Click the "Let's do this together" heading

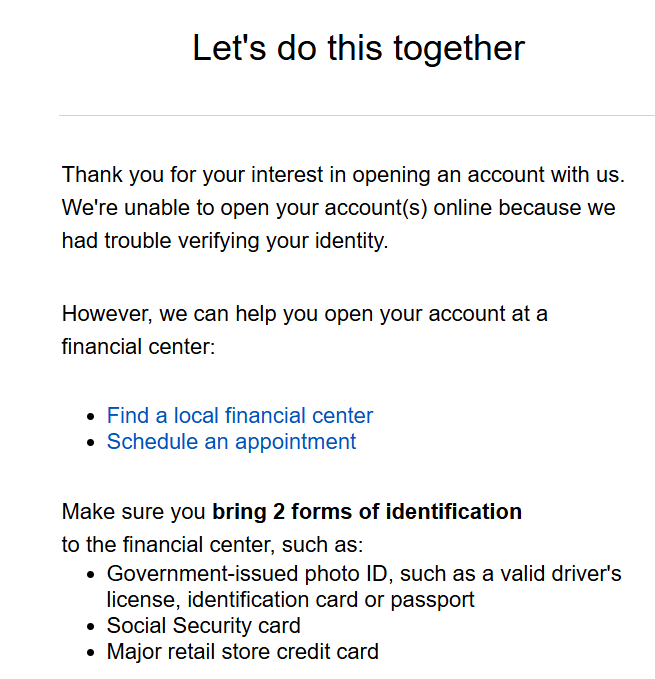click(x=358, y=48)
